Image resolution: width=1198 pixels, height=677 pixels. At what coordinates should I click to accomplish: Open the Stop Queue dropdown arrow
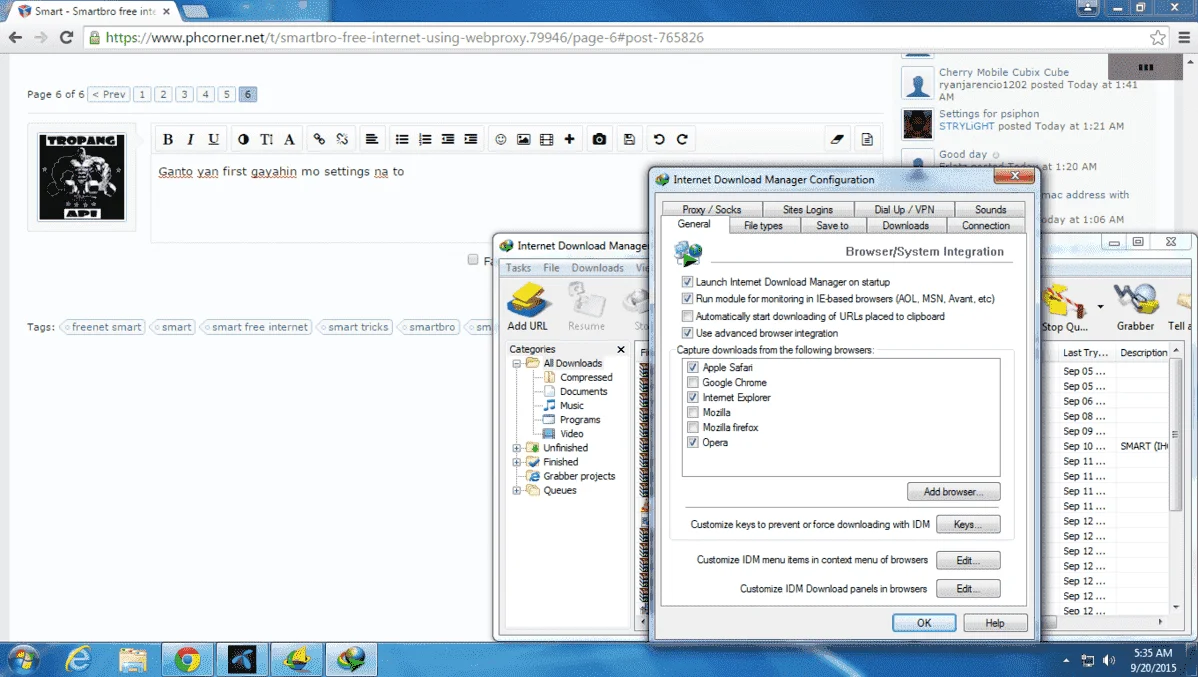tap(1100, 306)
